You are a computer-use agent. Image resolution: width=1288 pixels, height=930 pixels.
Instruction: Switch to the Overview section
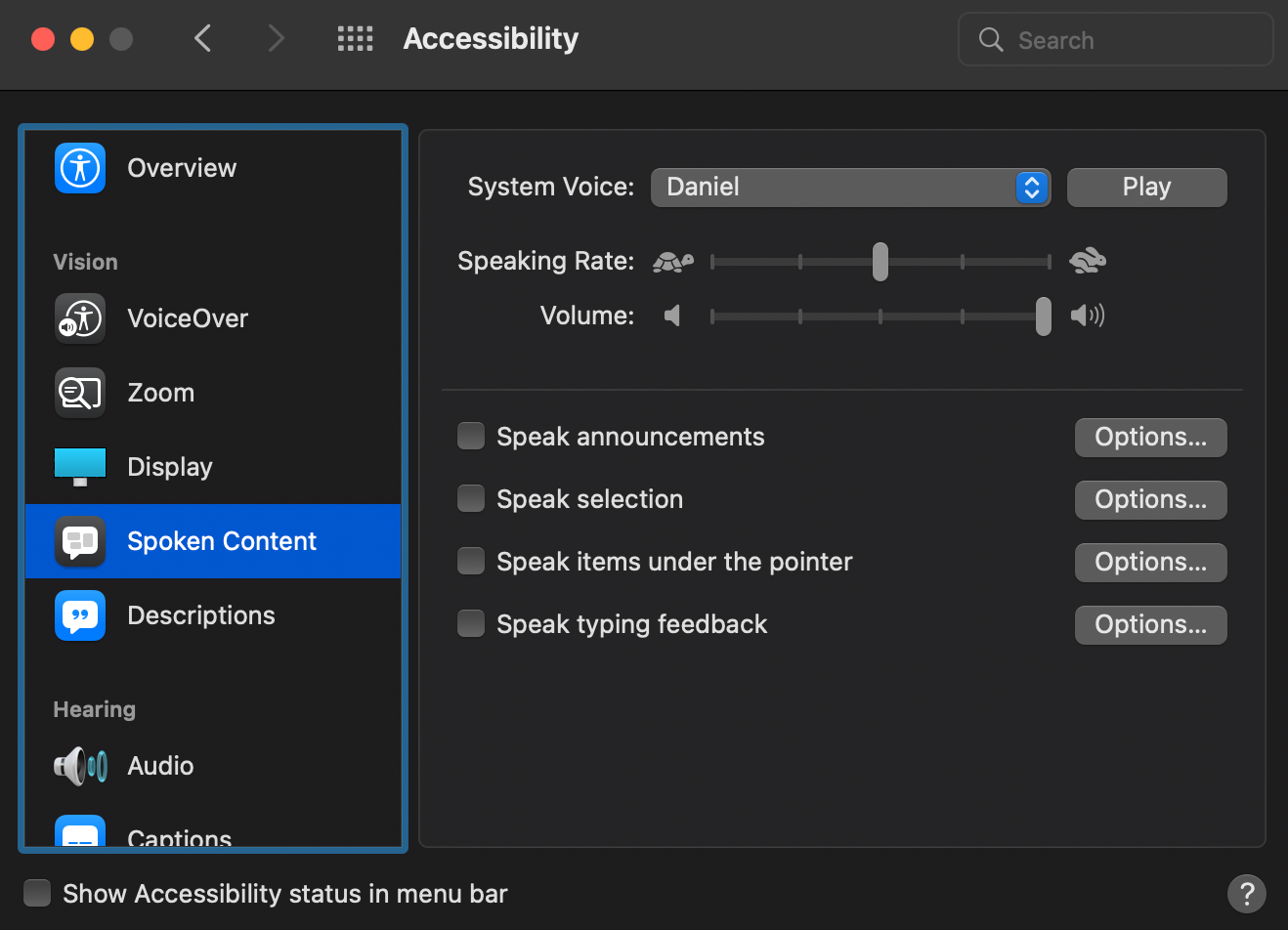79,167
